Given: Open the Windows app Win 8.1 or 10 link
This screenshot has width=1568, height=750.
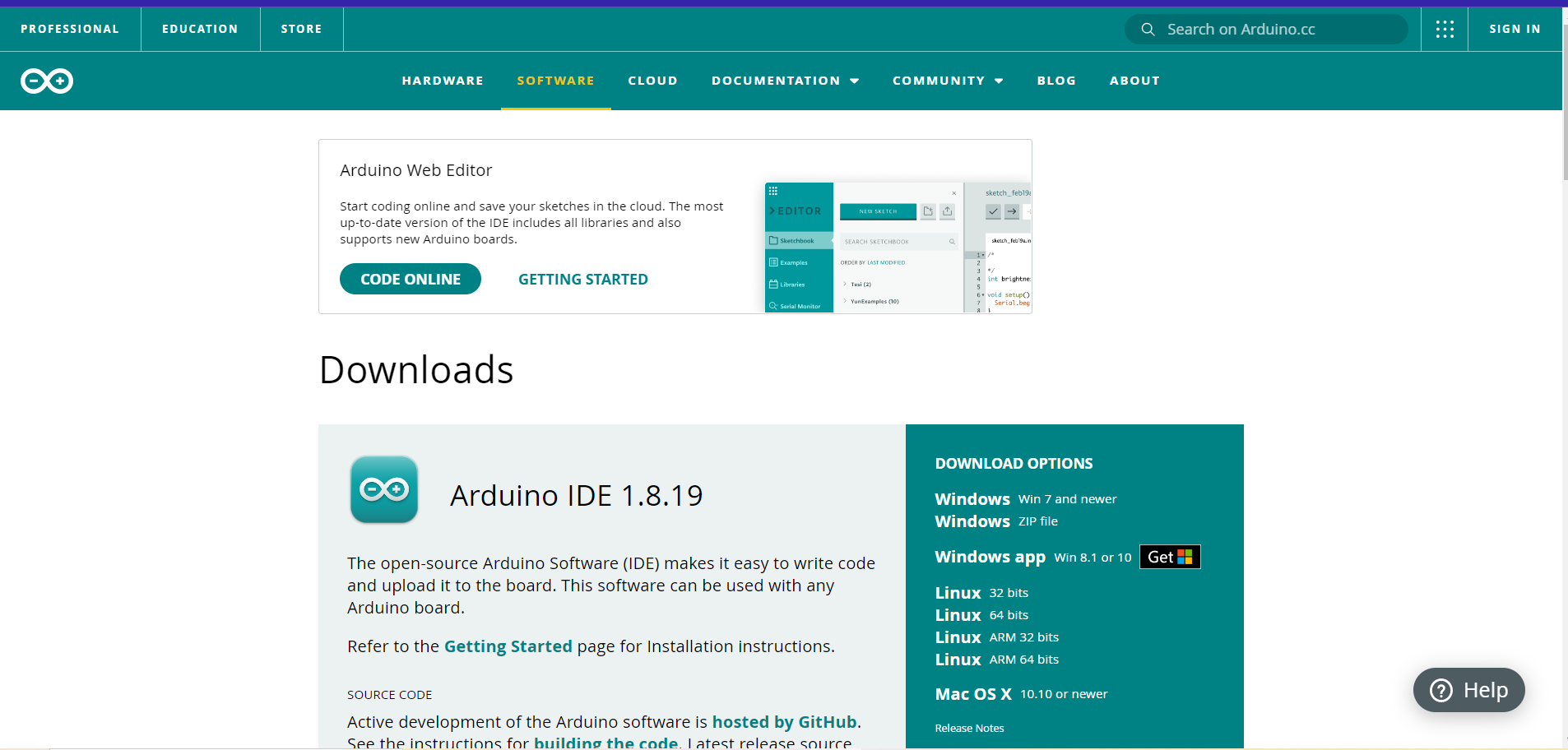Looking at the screenshot, I should click(x=1033, y=557).
